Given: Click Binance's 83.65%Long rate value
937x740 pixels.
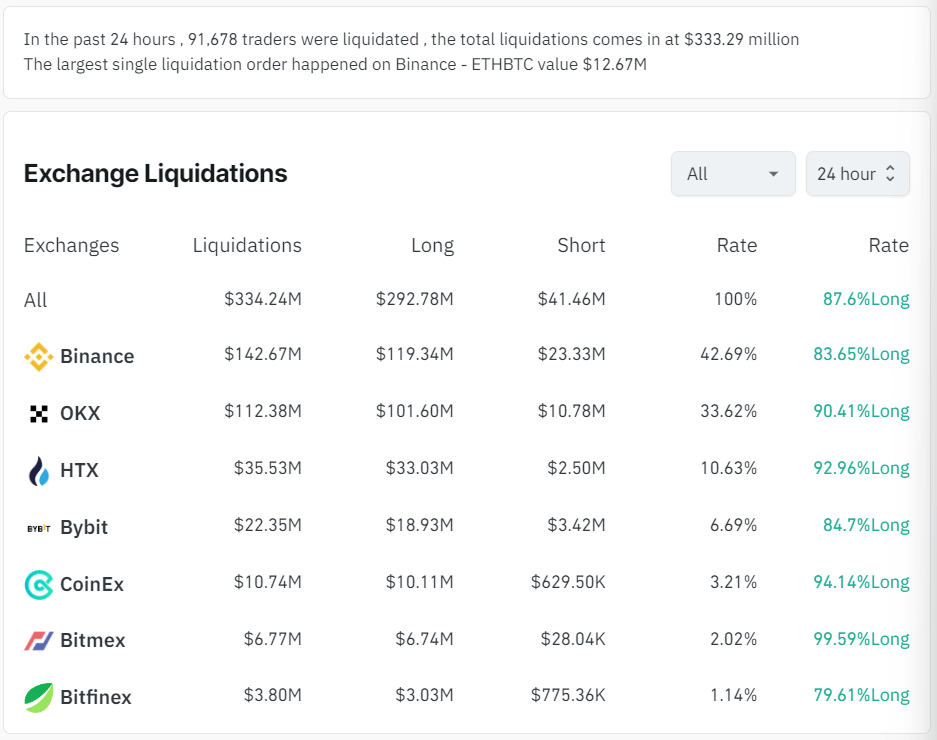Looking at the screenshot, I should [x=860, y=354].
